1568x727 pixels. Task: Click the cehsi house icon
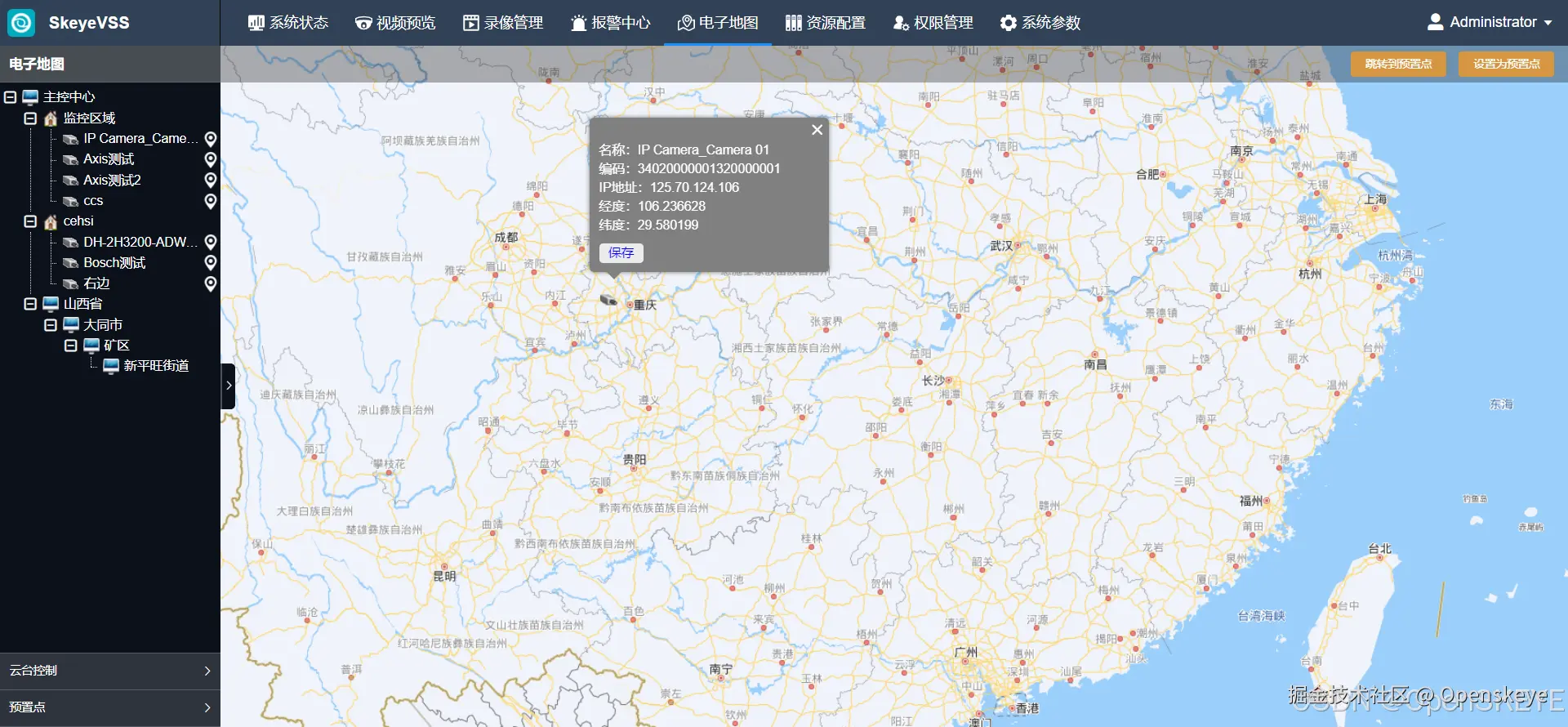51,221
